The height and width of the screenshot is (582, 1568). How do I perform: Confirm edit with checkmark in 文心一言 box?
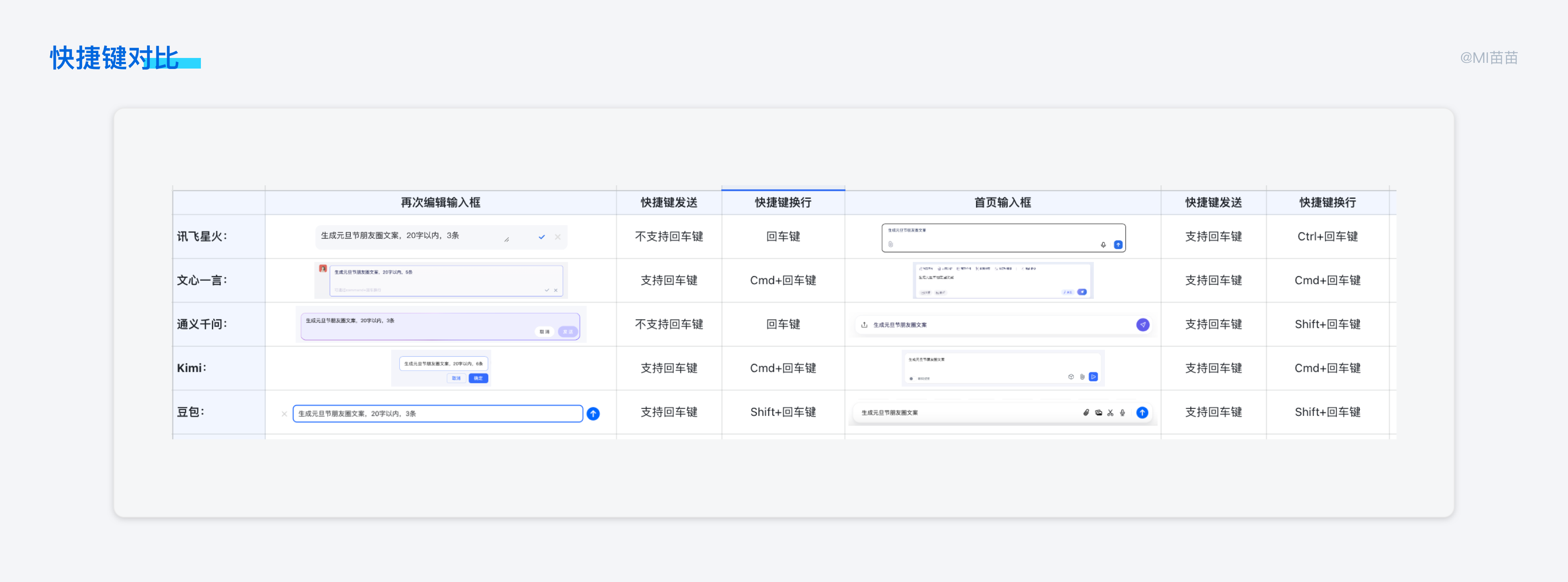click(x=547, y=290)
